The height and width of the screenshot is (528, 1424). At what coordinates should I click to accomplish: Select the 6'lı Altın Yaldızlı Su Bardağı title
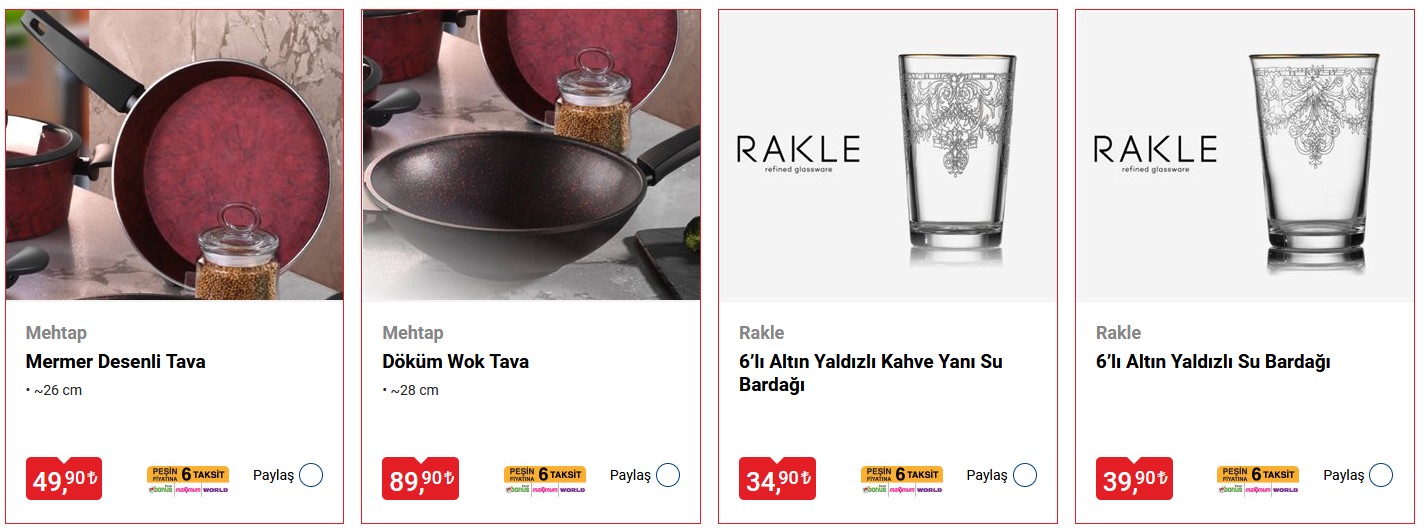coord(1213,362)
